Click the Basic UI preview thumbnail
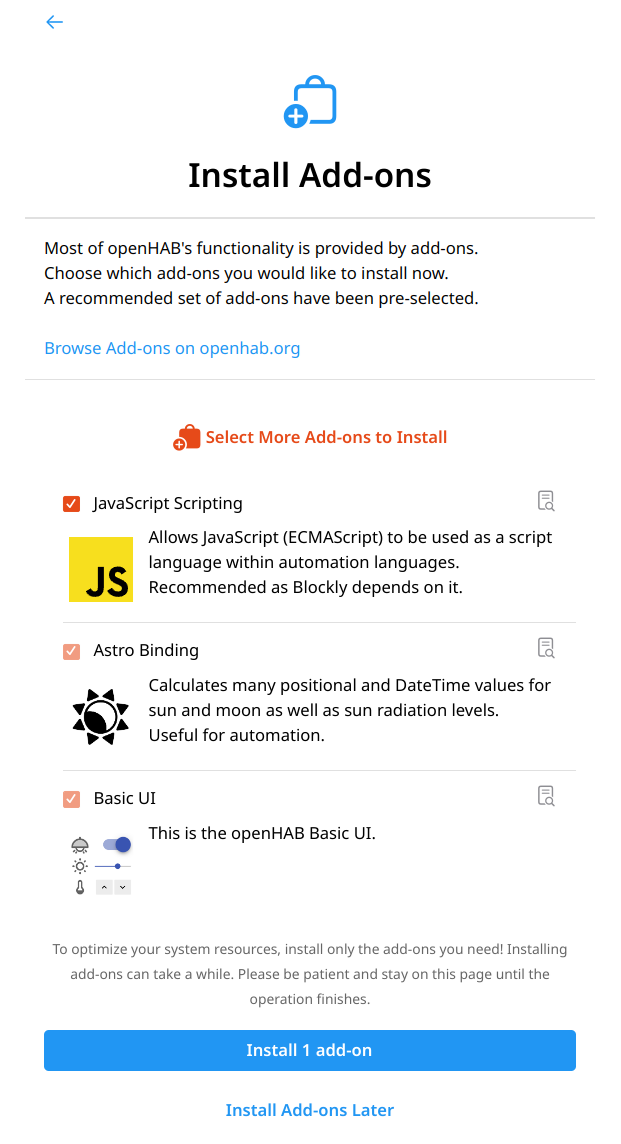This screenshot has width=621, height=1144. [101, 865]
